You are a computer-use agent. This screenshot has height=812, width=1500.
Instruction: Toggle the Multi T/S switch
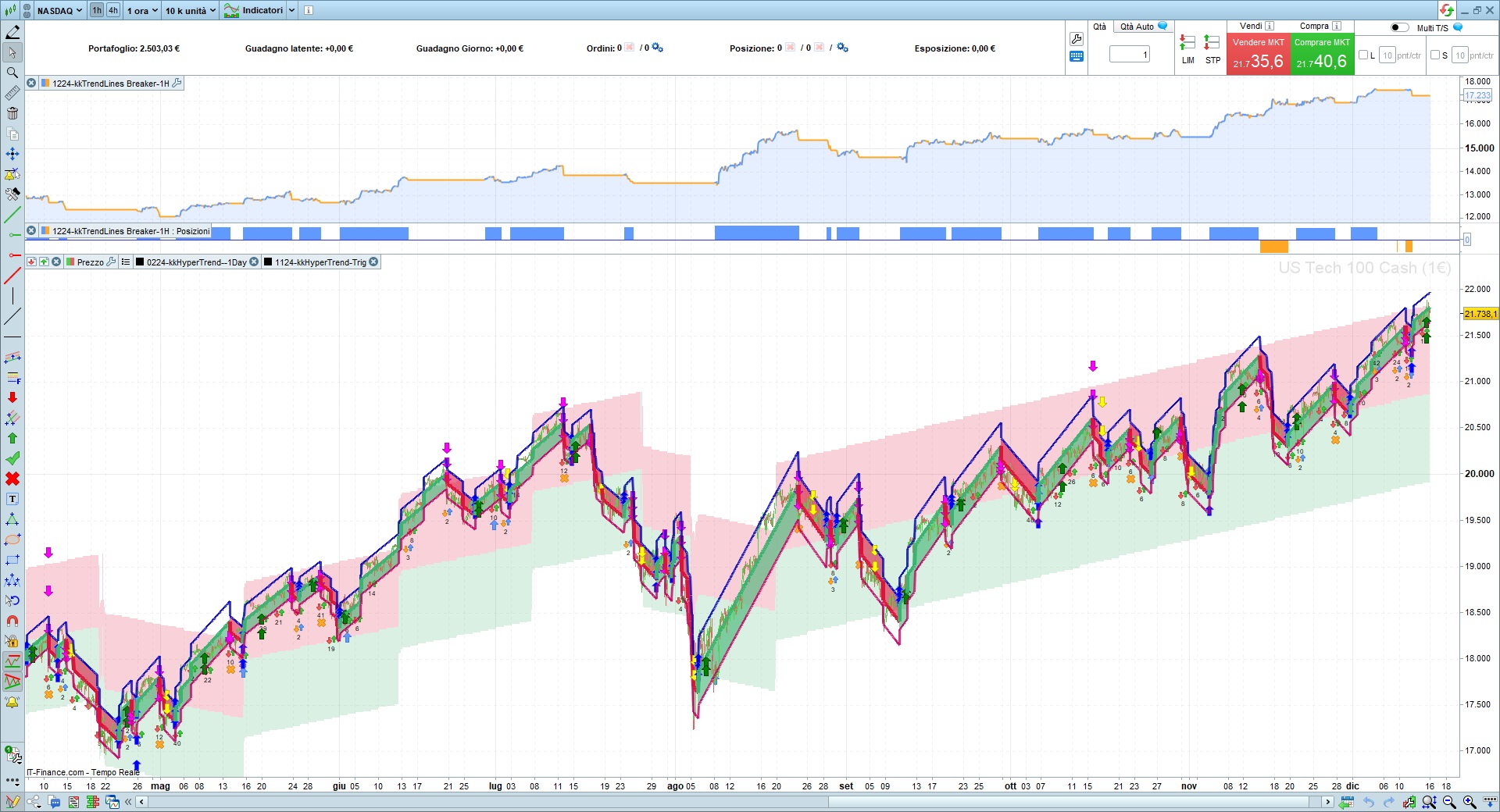[x=1399, y=27]
